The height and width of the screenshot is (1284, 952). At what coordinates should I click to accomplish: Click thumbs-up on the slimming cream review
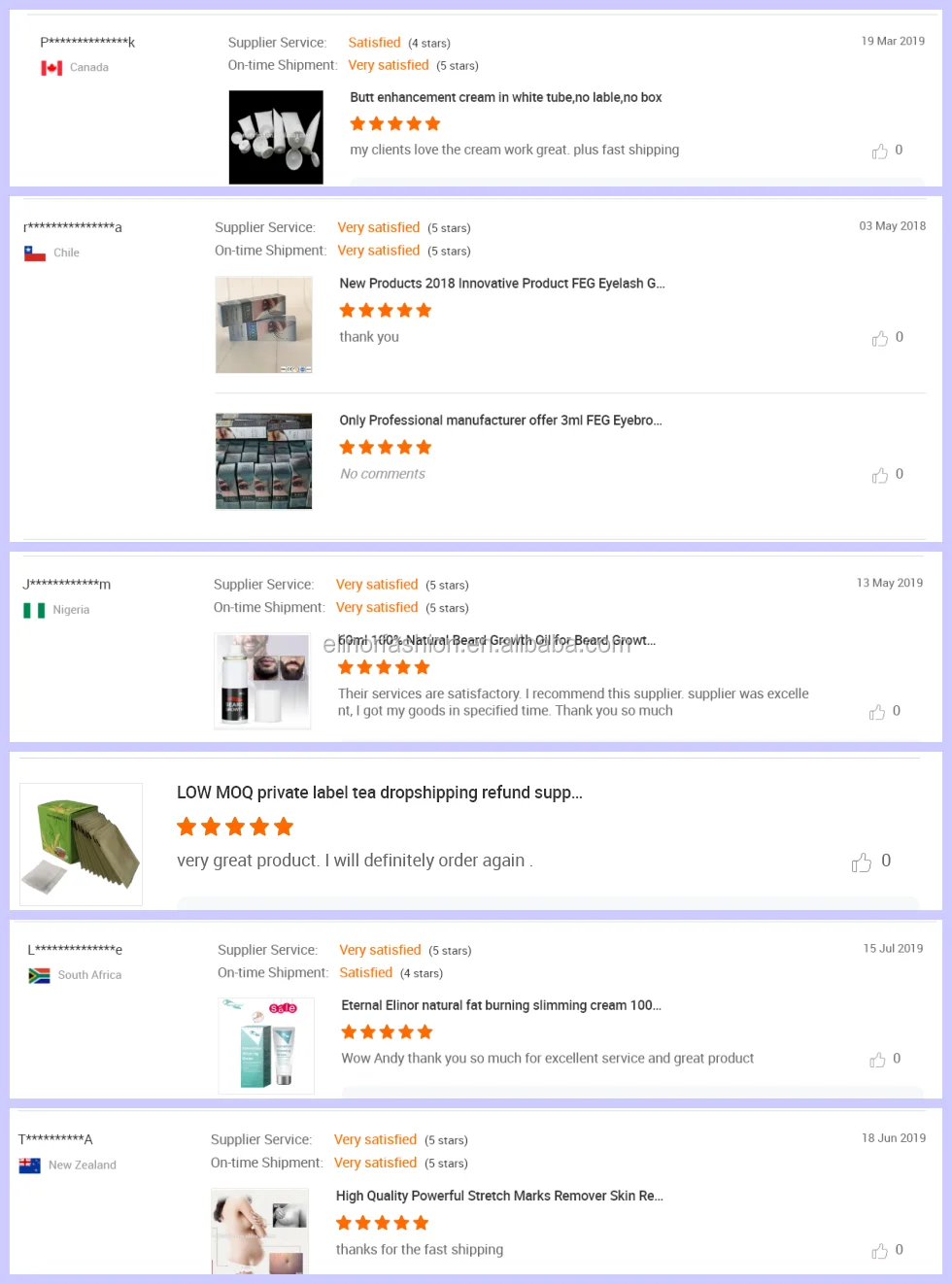877,1060
